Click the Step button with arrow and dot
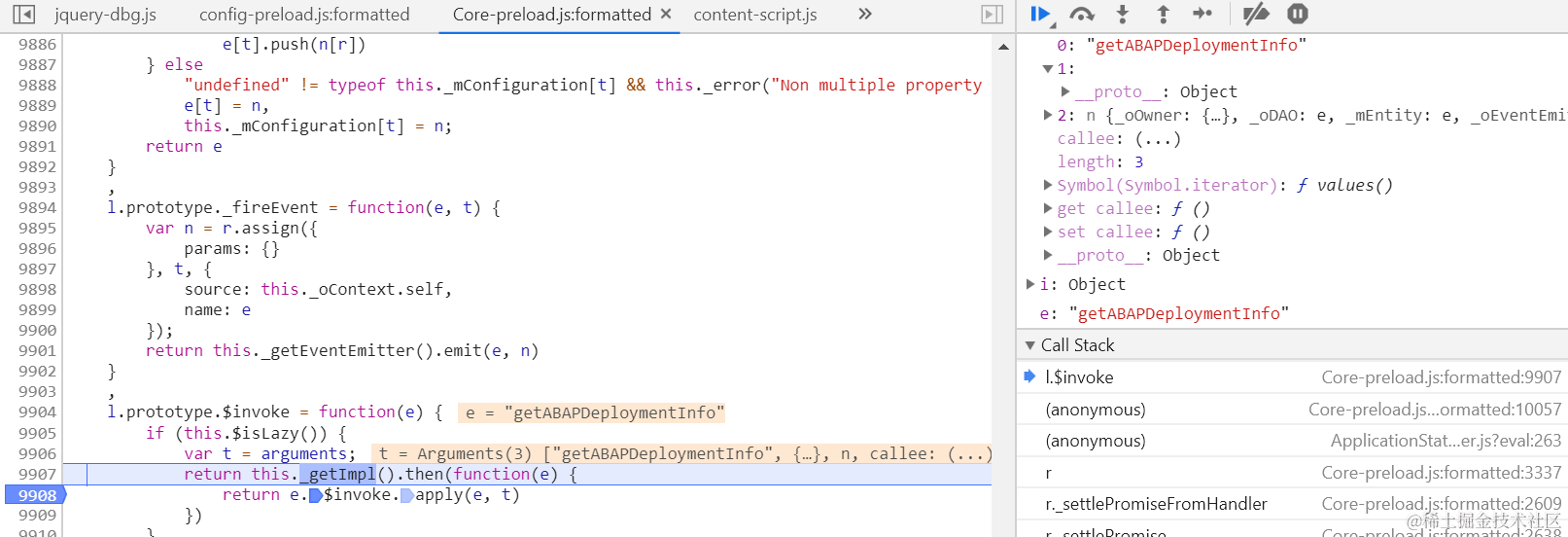The image size is (1568, 537). point(1202,14)
